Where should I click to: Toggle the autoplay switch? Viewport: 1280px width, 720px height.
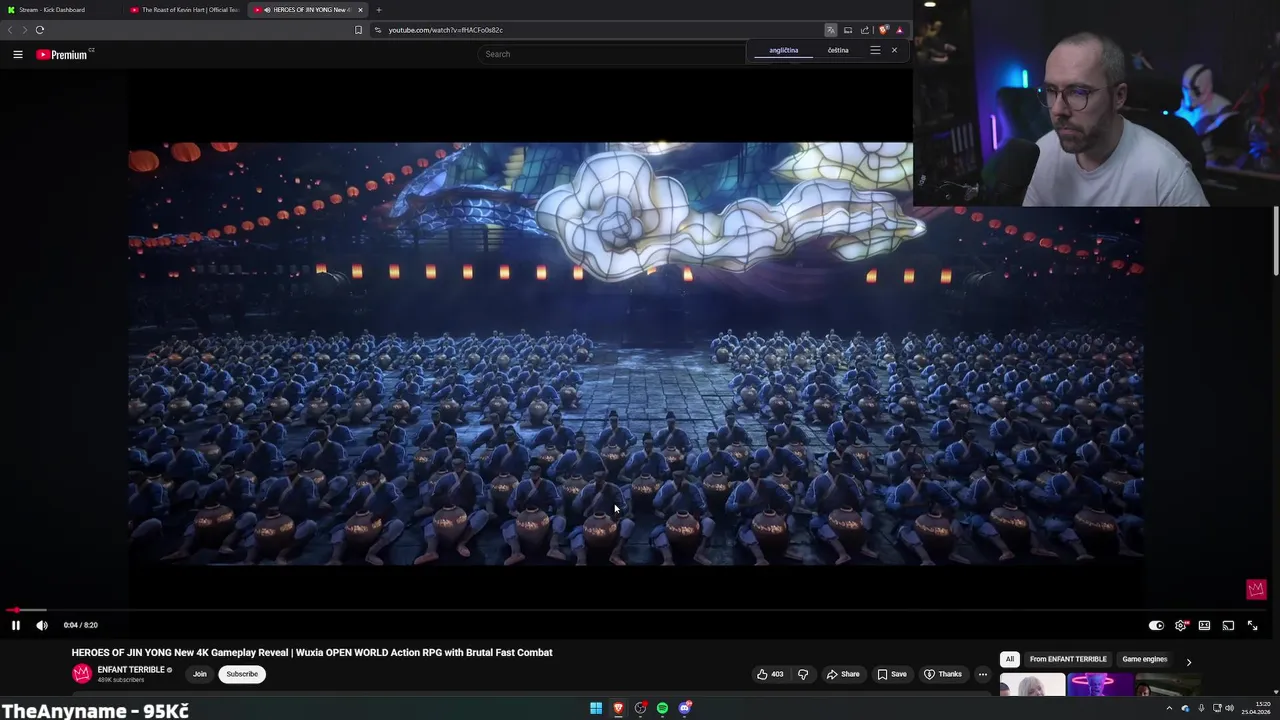[1156, 625]
